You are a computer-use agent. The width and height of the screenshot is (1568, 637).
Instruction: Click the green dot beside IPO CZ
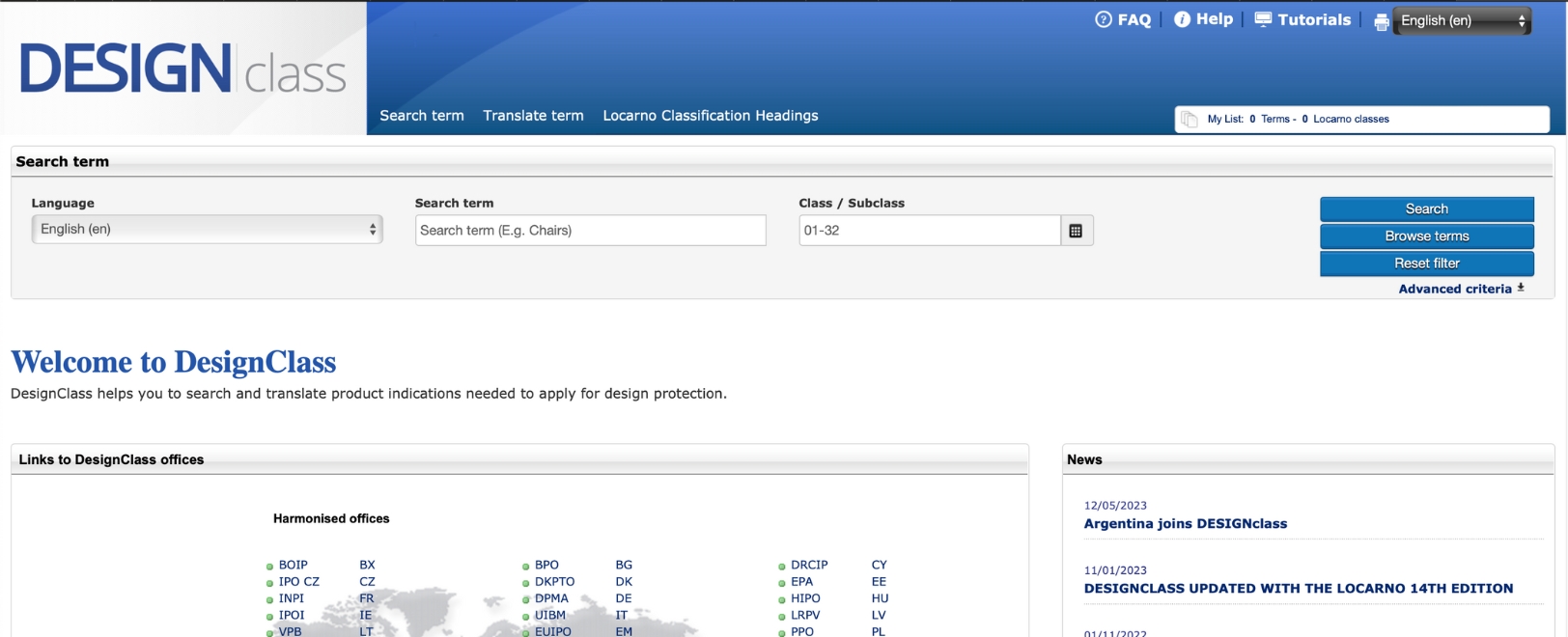coord(269,583)
